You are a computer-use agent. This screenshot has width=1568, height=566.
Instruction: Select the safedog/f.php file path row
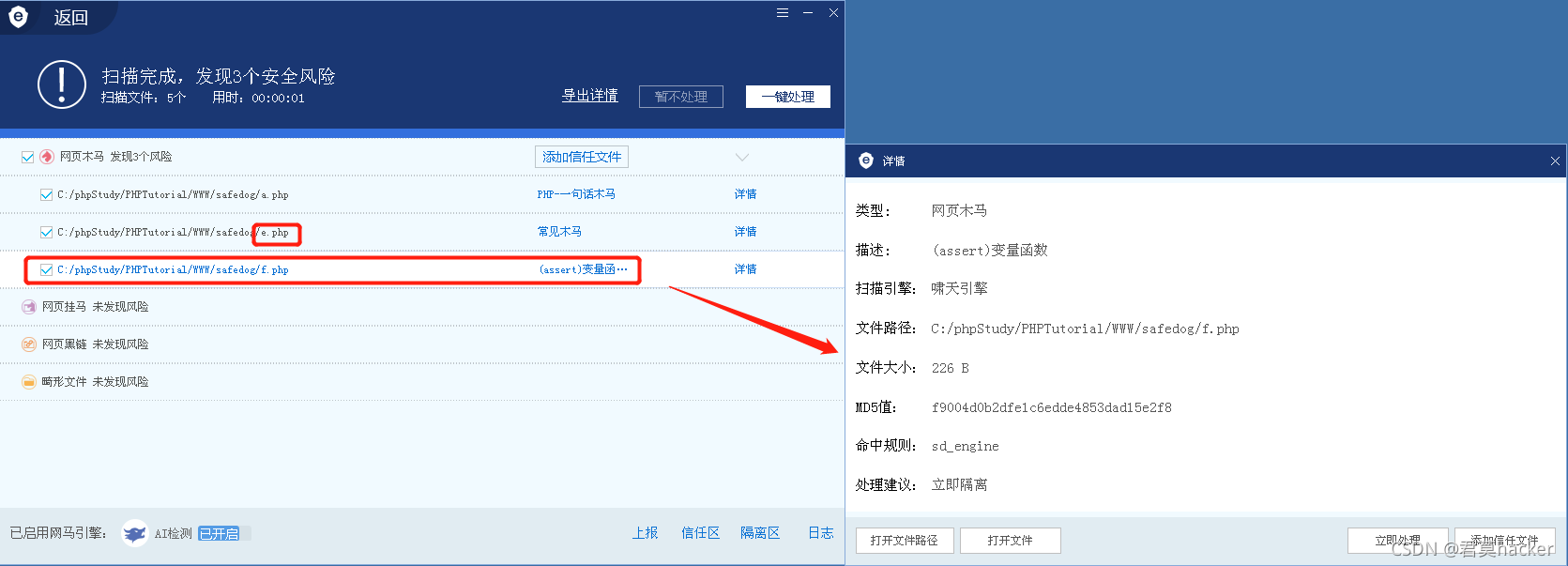tap(173, 270)
